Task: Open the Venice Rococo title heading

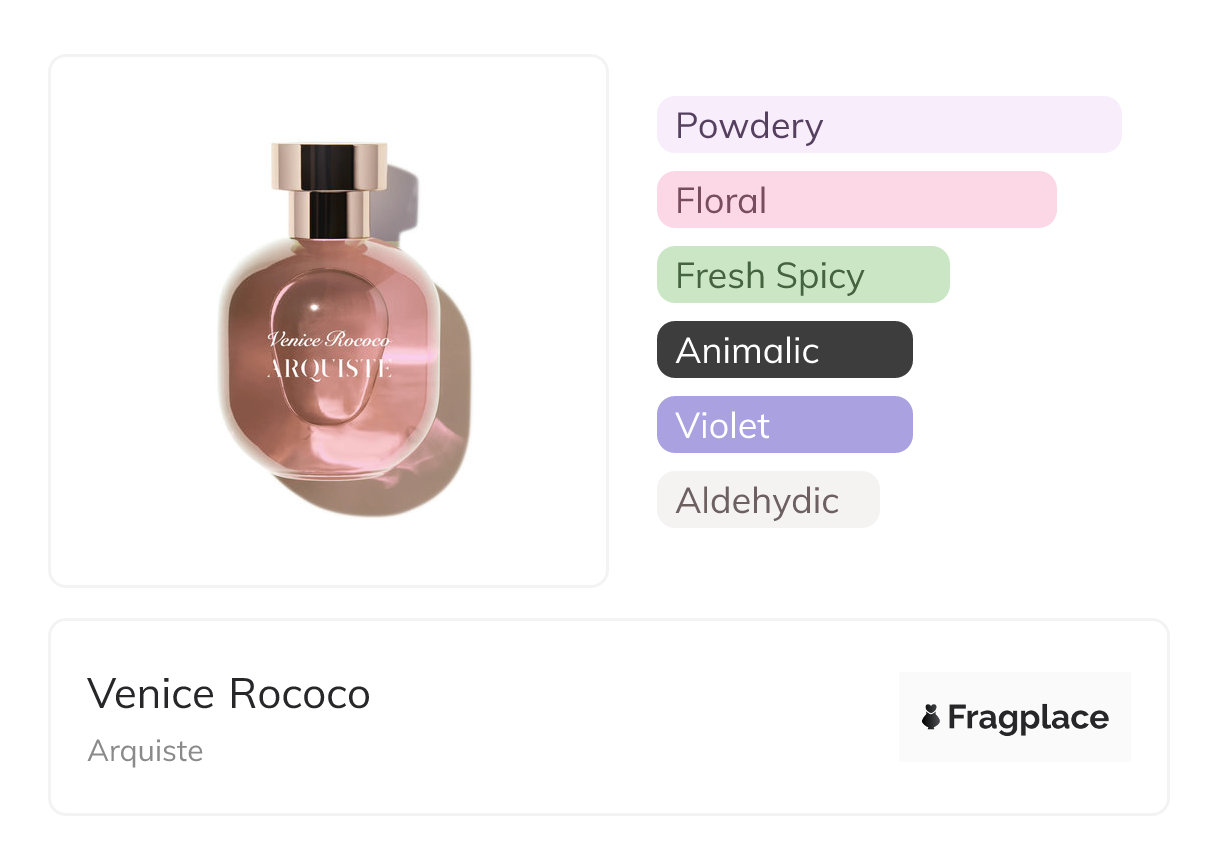Action: click(229, 693)
